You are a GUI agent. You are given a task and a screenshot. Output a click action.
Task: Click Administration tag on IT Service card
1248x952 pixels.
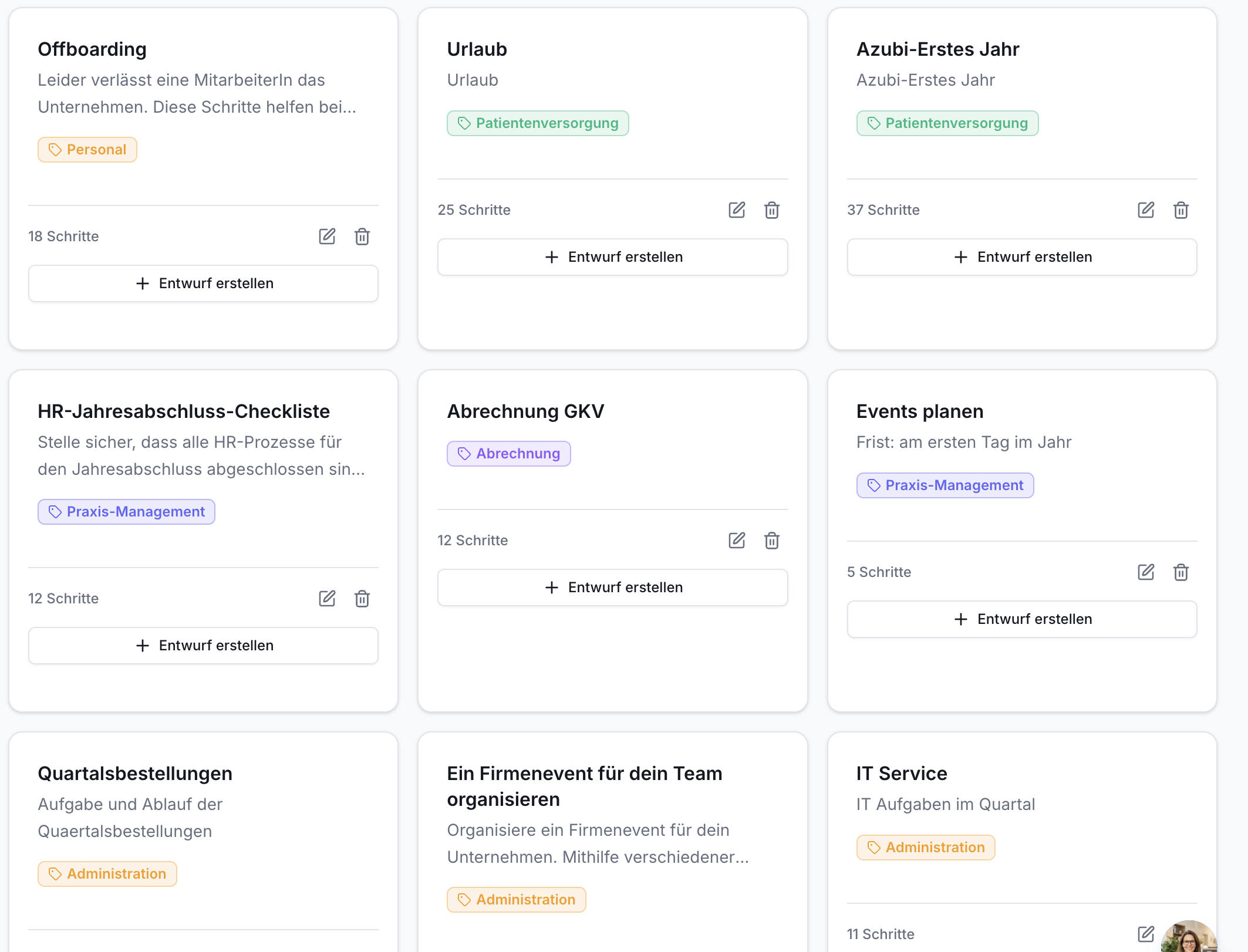coord(926,848)
